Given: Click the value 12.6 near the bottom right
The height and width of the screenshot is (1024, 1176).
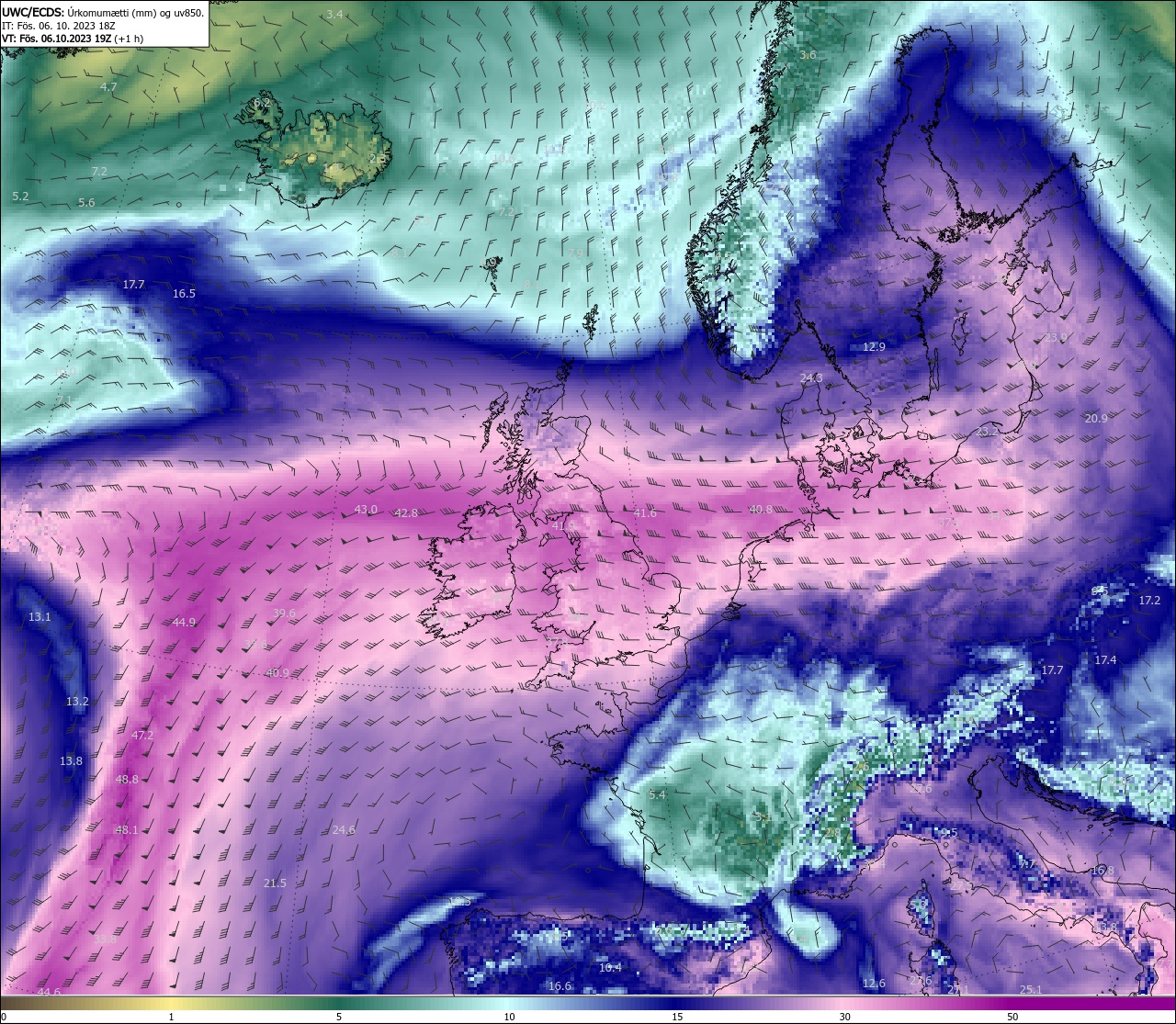Looking at the screenshot, I should tap(874, 984).
